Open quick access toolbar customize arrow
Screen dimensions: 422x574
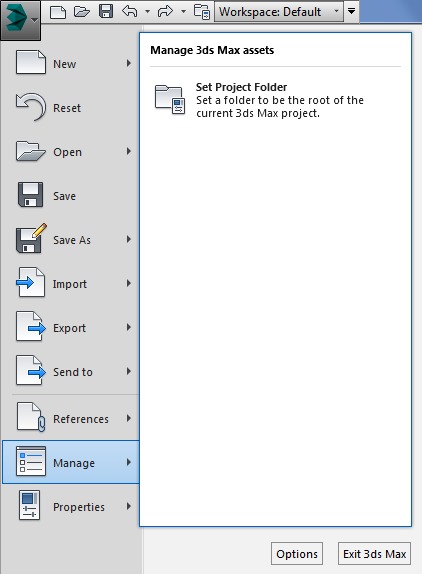pyautogui.click(x=351, y=11)
